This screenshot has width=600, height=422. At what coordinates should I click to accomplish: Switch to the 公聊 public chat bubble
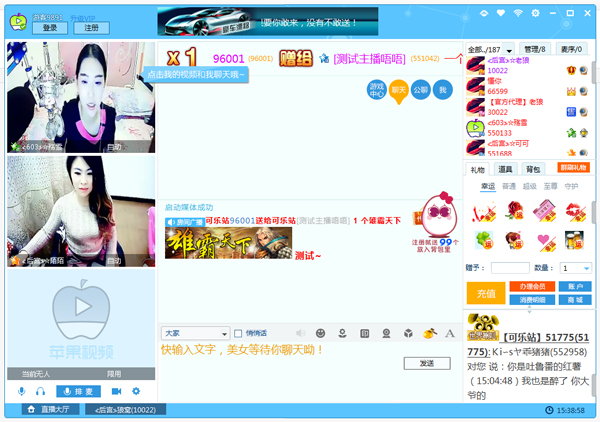tap(421, 90)
